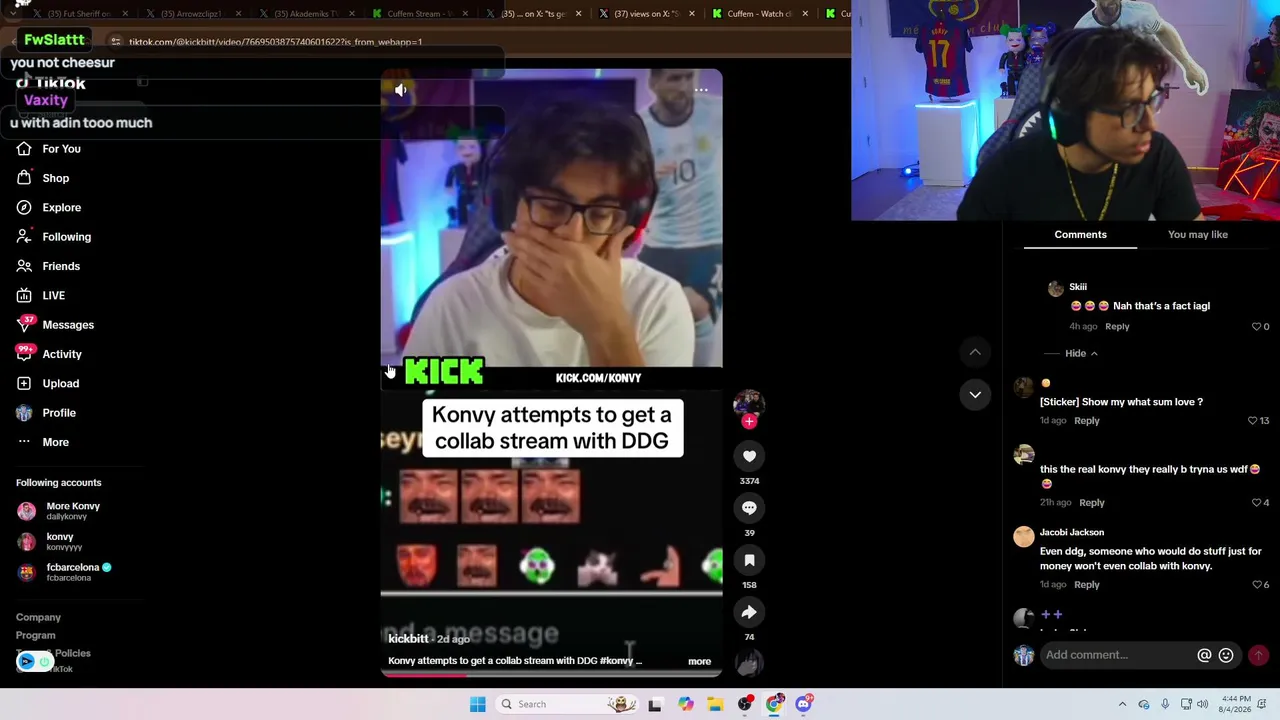
Task: Open the More sidebar menu
Action: pos(43,442)
